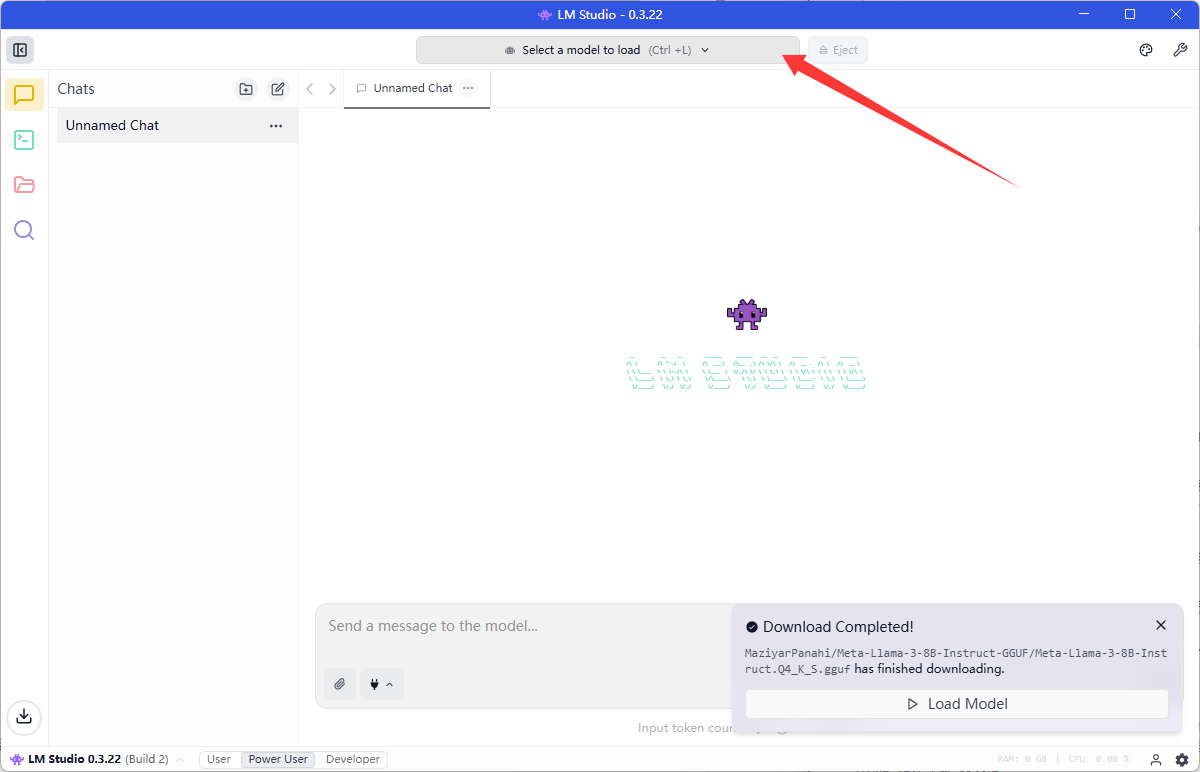Open settings wrench icon top right

point(1180,50)
